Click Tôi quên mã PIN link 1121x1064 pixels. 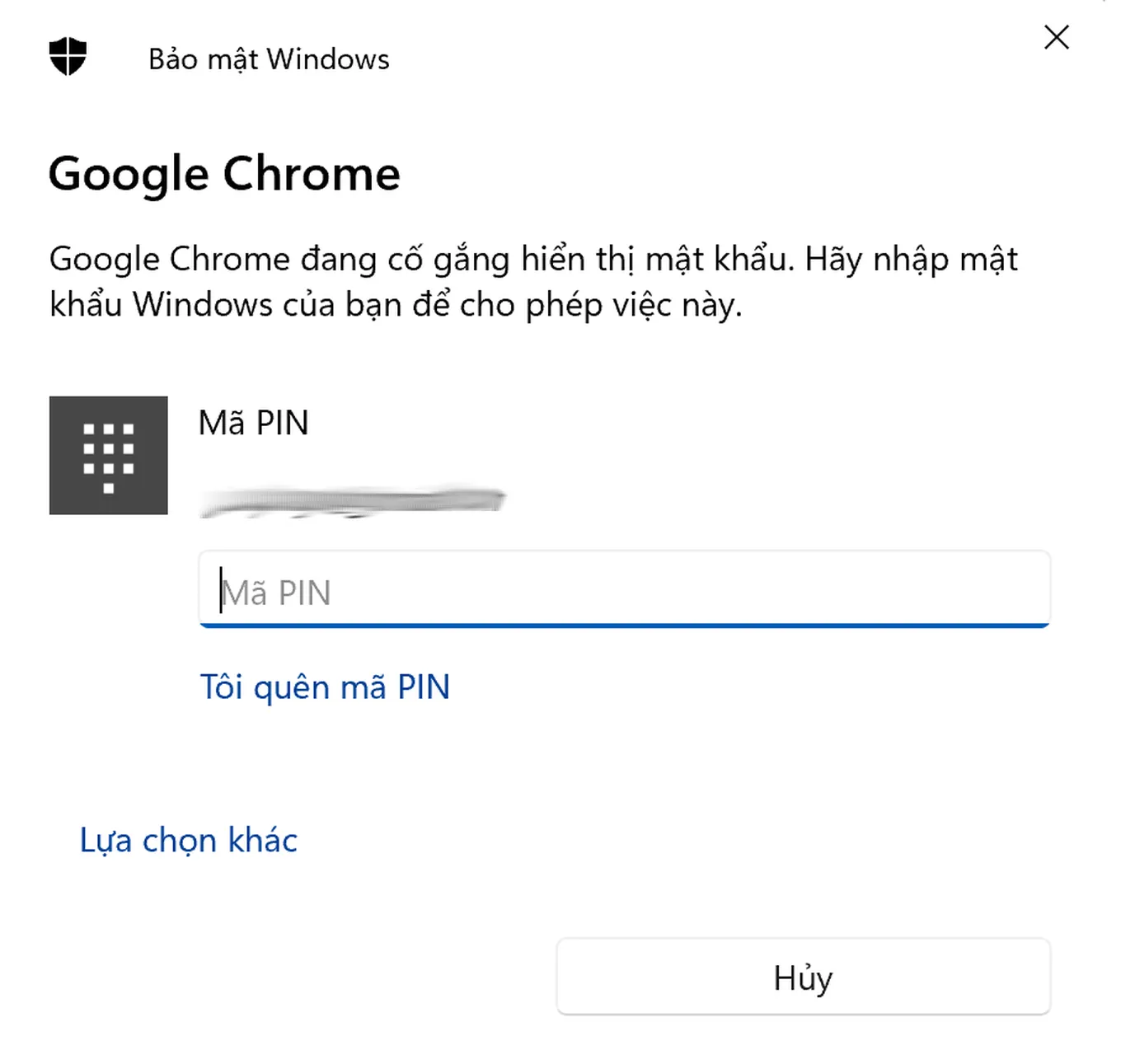click(324, 686)
